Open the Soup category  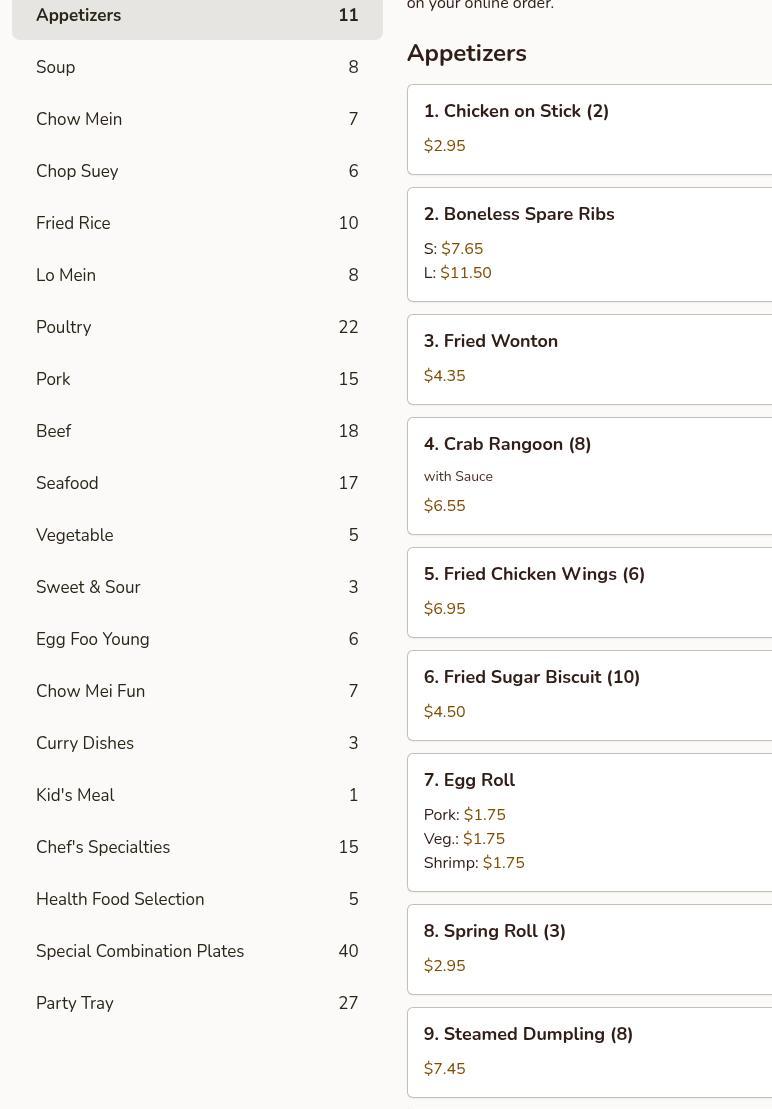tap(197, 67)
